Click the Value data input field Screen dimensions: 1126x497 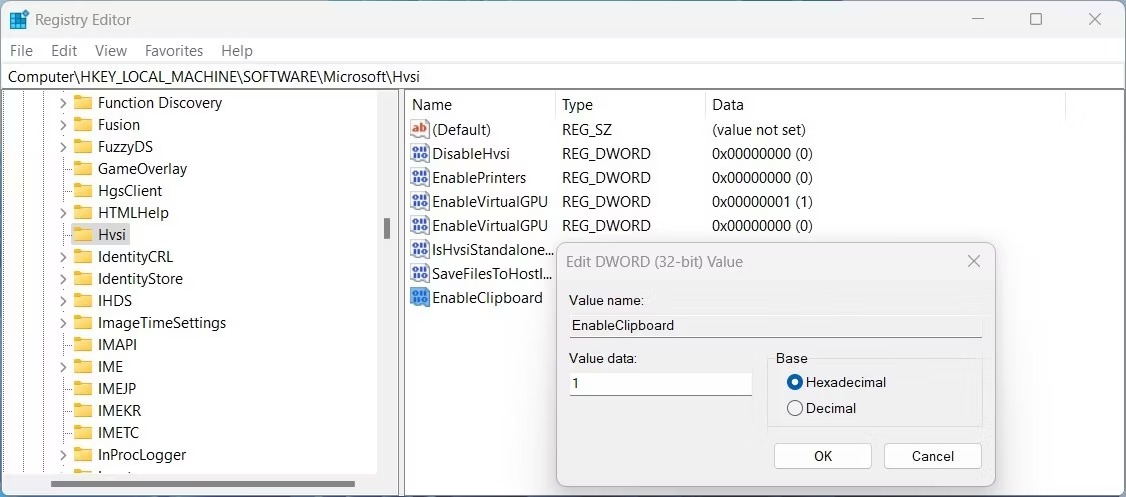click(x=661, y=384)
